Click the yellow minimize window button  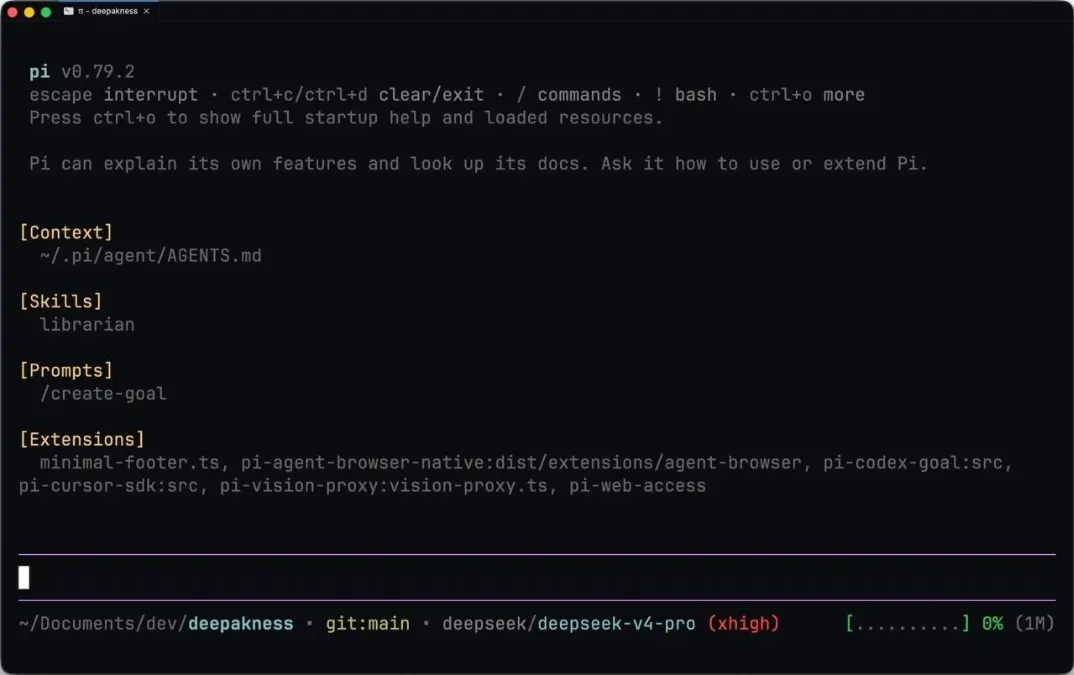29,12
